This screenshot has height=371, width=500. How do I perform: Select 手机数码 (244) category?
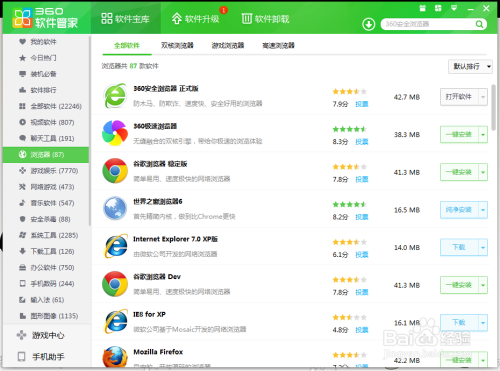[46, 284]
